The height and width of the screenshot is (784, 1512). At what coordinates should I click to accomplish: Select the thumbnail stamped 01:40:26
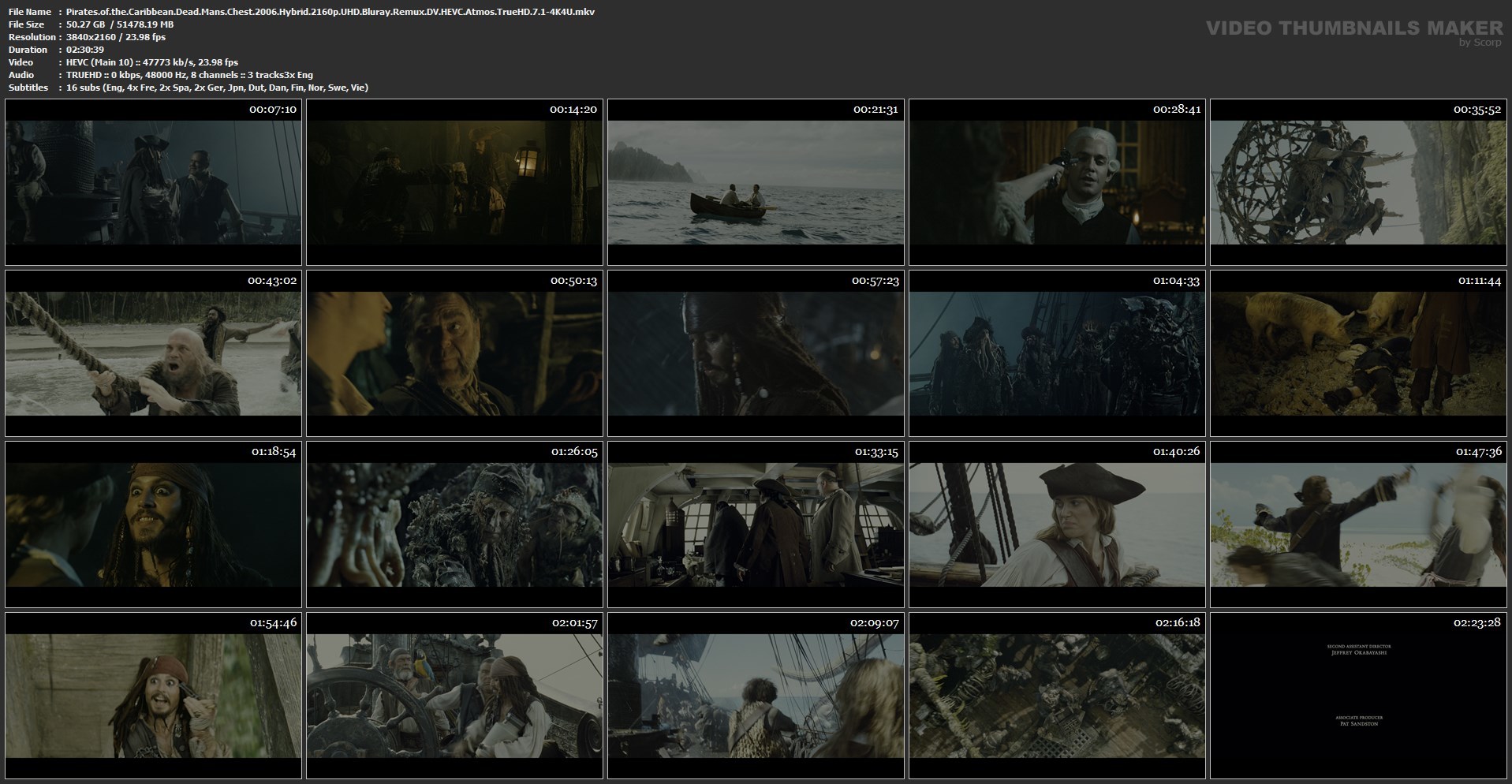pos(1057,525)
